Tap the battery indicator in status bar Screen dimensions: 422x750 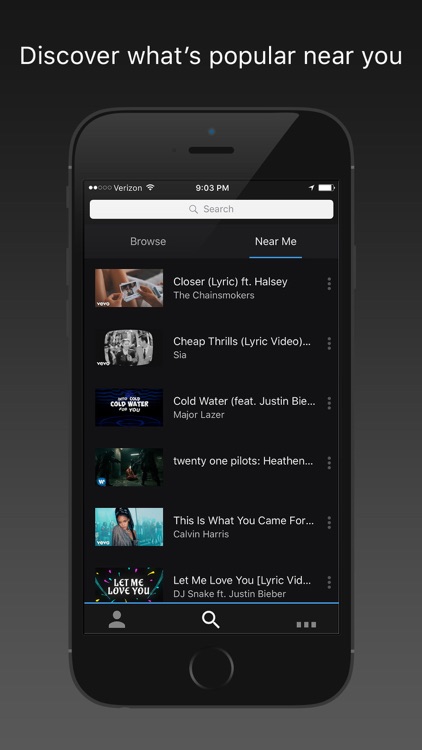pyautogui.click(x=327, y=188)
